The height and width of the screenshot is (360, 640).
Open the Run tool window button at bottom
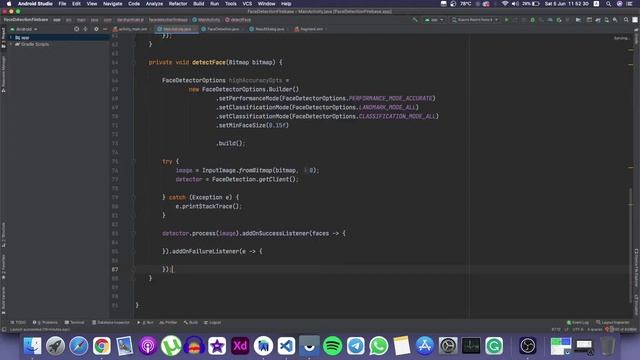[x=145, y=322]
